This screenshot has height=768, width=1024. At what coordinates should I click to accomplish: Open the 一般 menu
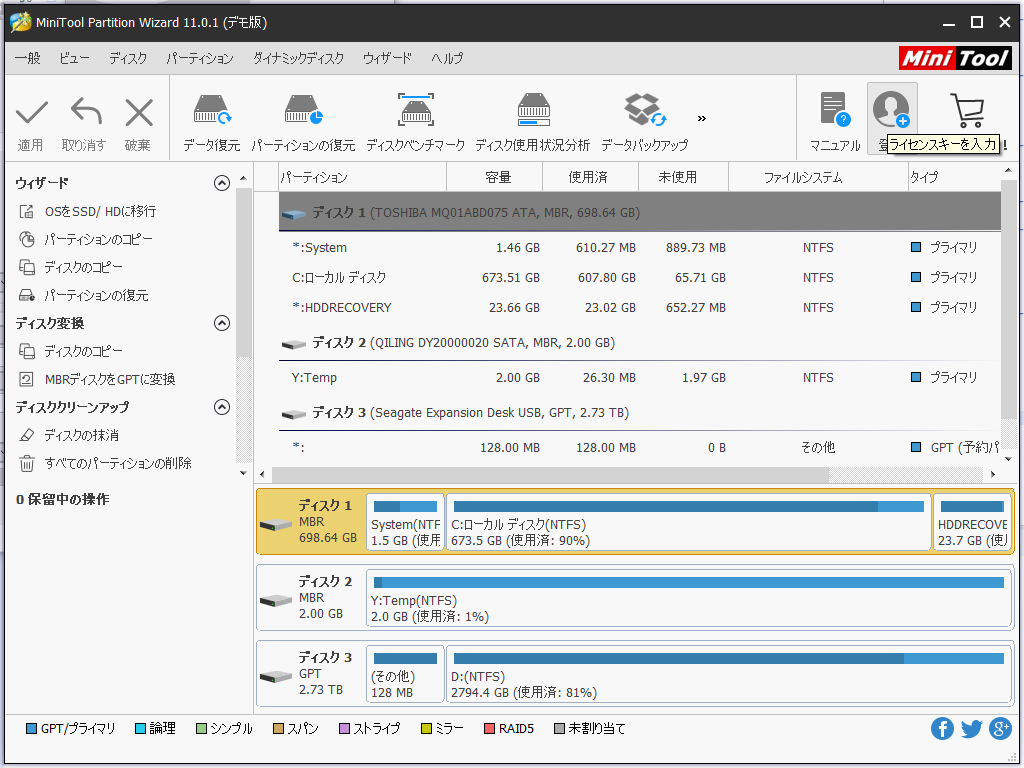(x=27, y=58)
